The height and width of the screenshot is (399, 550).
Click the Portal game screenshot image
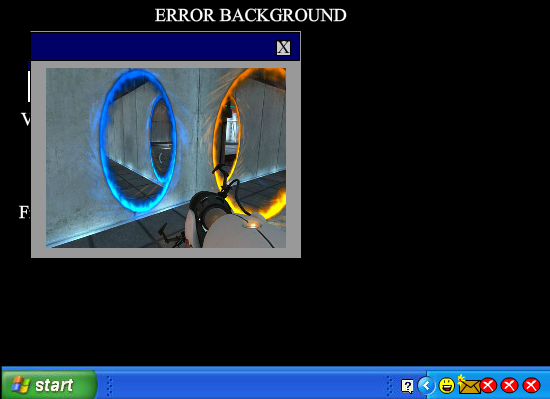[x=166, y=158]
